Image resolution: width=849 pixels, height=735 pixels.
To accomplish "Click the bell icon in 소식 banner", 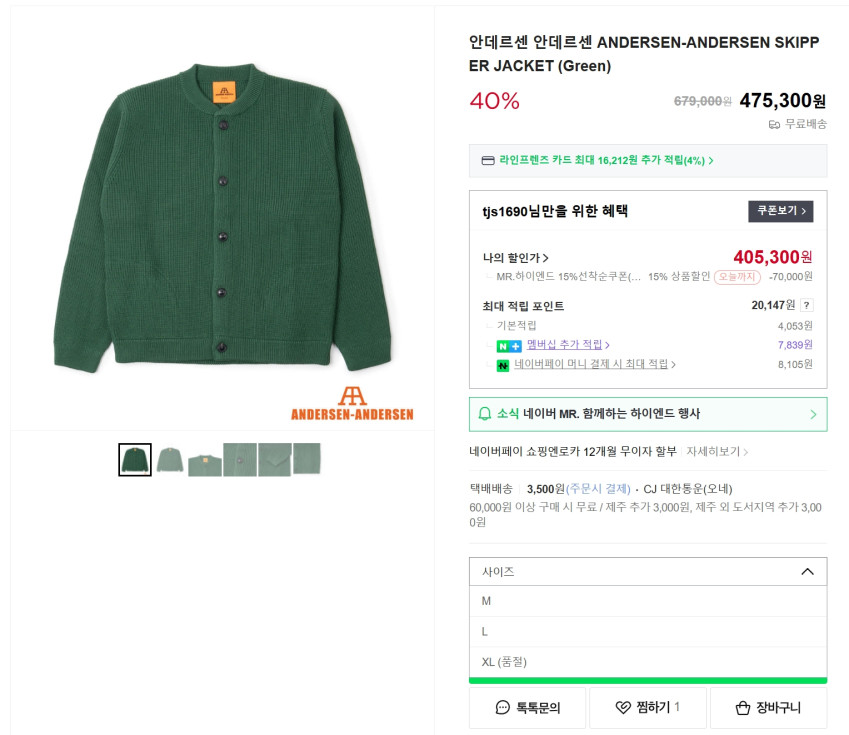I will (485, 414).
